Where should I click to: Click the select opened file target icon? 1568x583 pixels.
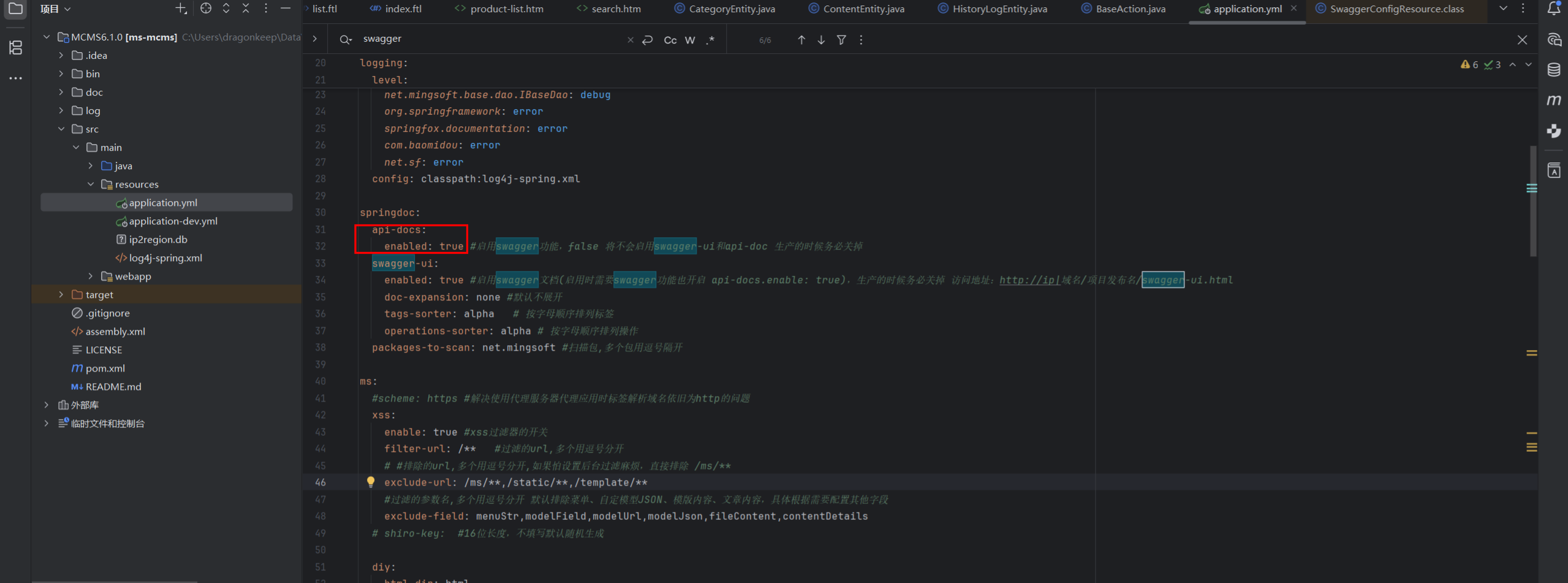coord(206,9)
